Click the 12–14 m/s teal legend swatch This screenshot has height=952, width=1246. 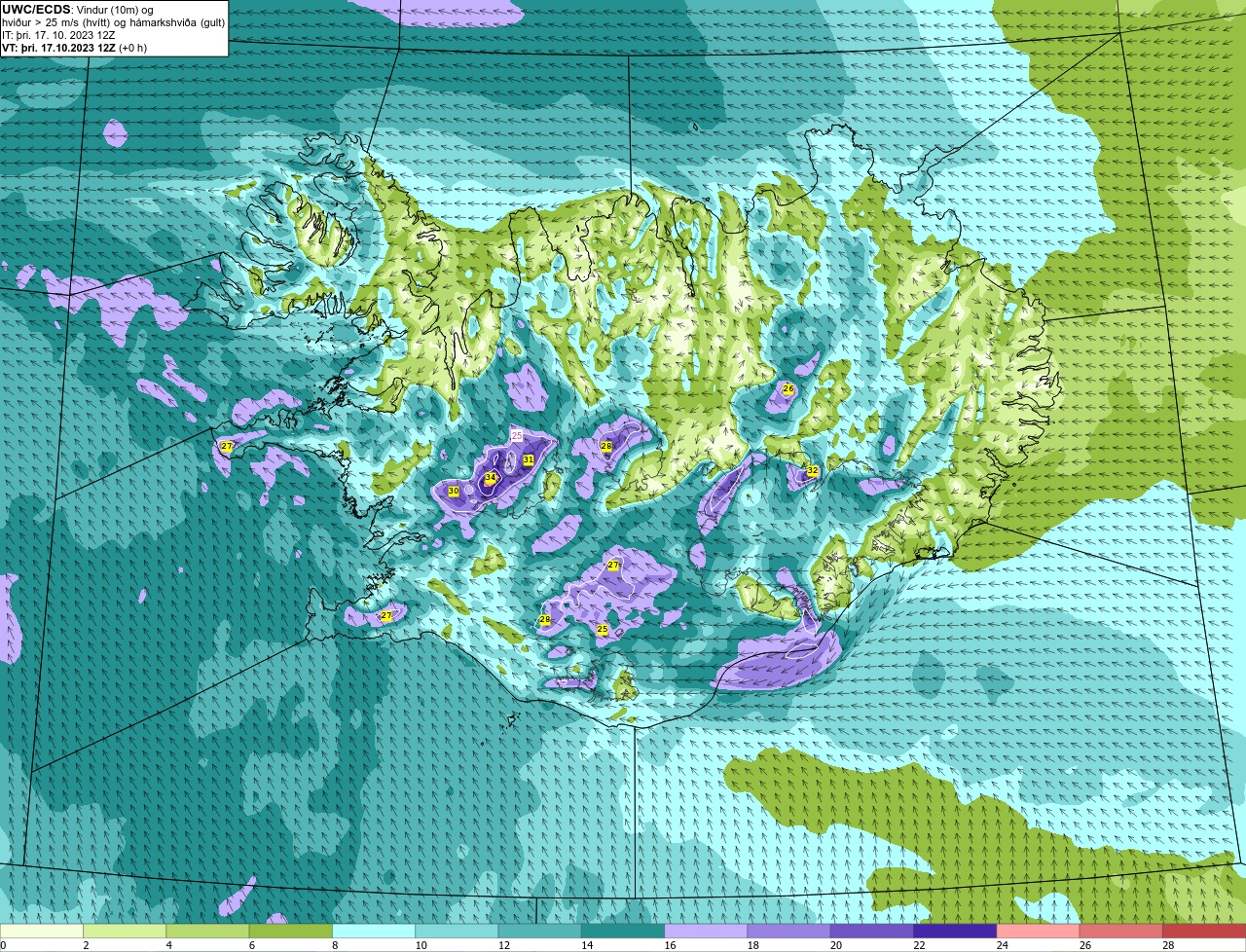point(540,932)
